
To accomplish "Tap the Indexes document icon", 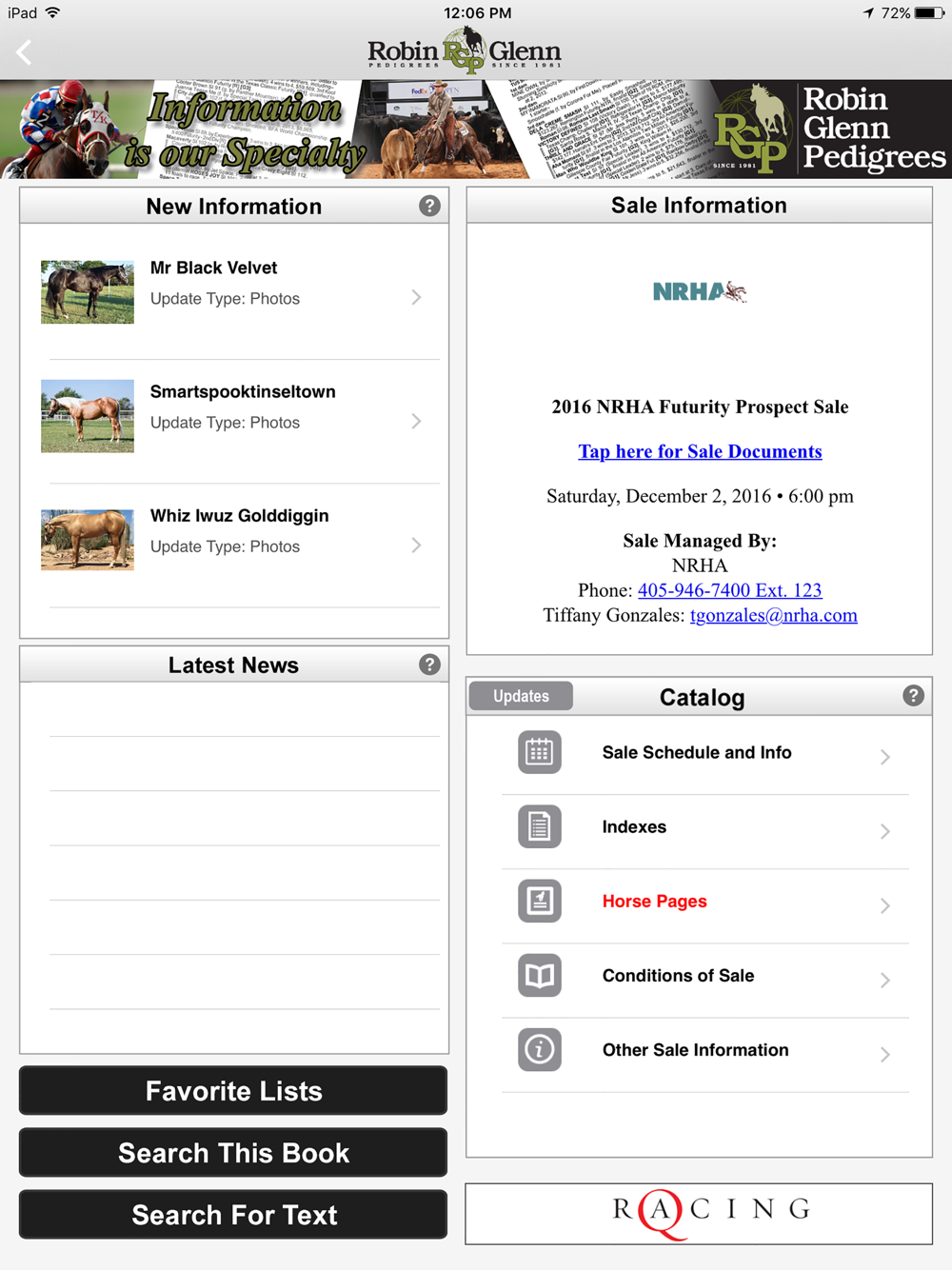I will 540,826.
